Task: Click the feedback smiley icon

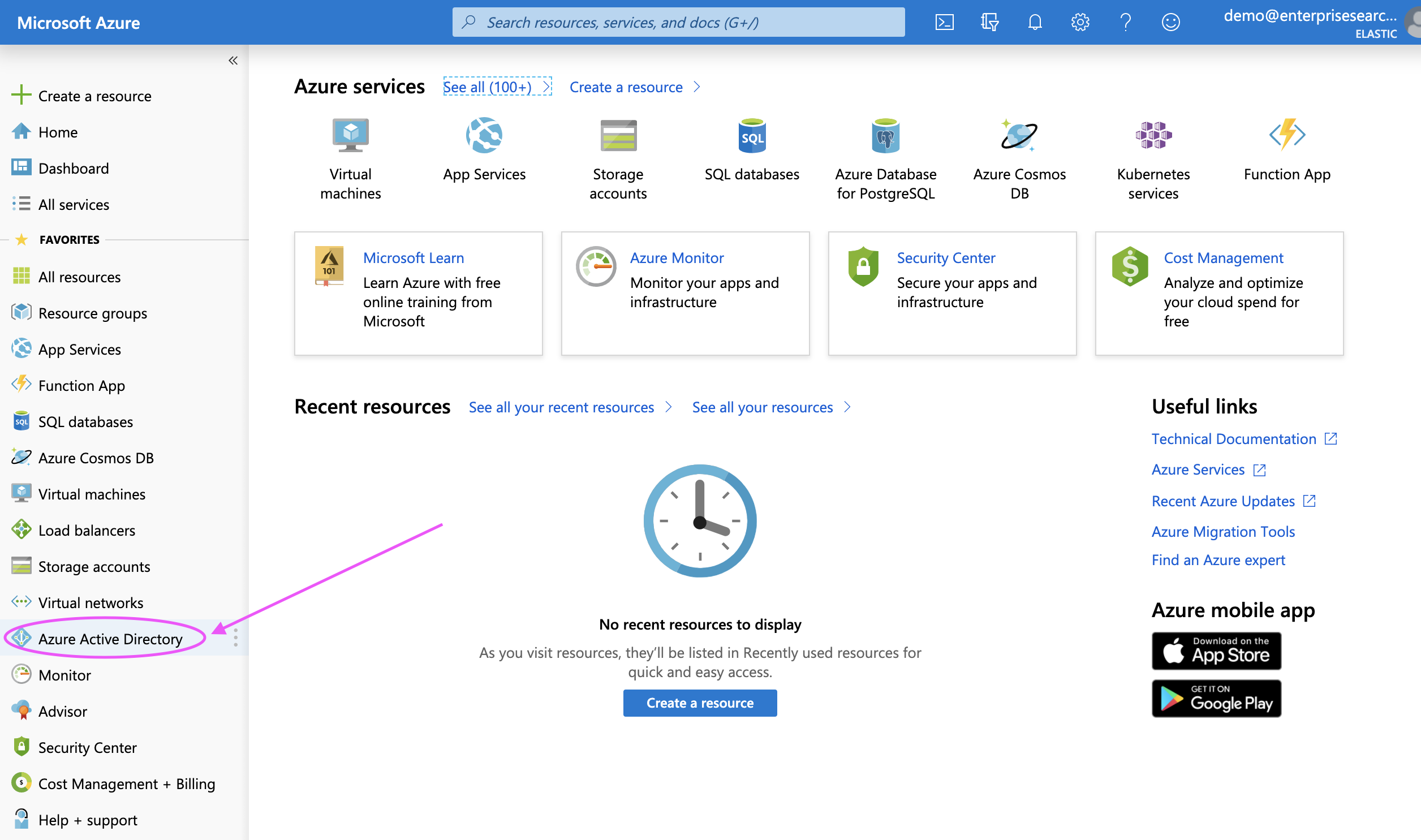Action: [x=1170, y=23]
